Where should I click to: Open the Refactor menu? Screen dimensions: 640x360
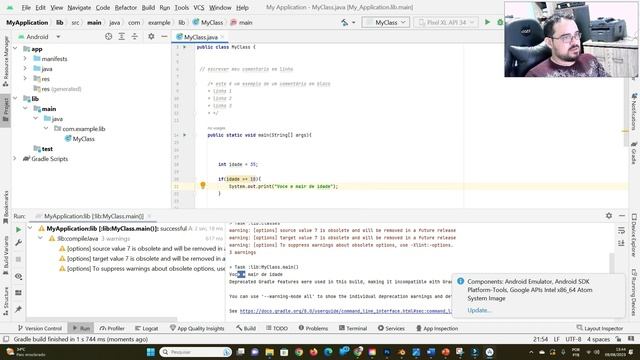[x=126, y=7]
